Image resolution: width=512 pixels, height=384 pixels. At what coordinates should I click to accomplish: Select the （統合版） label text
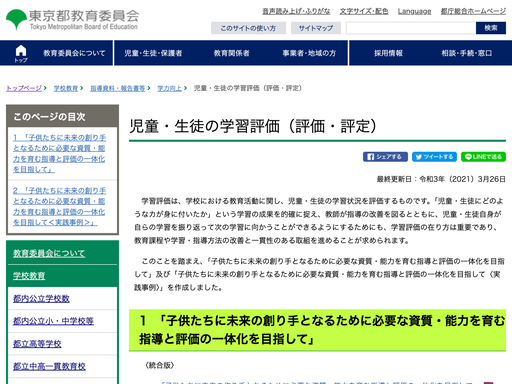point(160,365)
